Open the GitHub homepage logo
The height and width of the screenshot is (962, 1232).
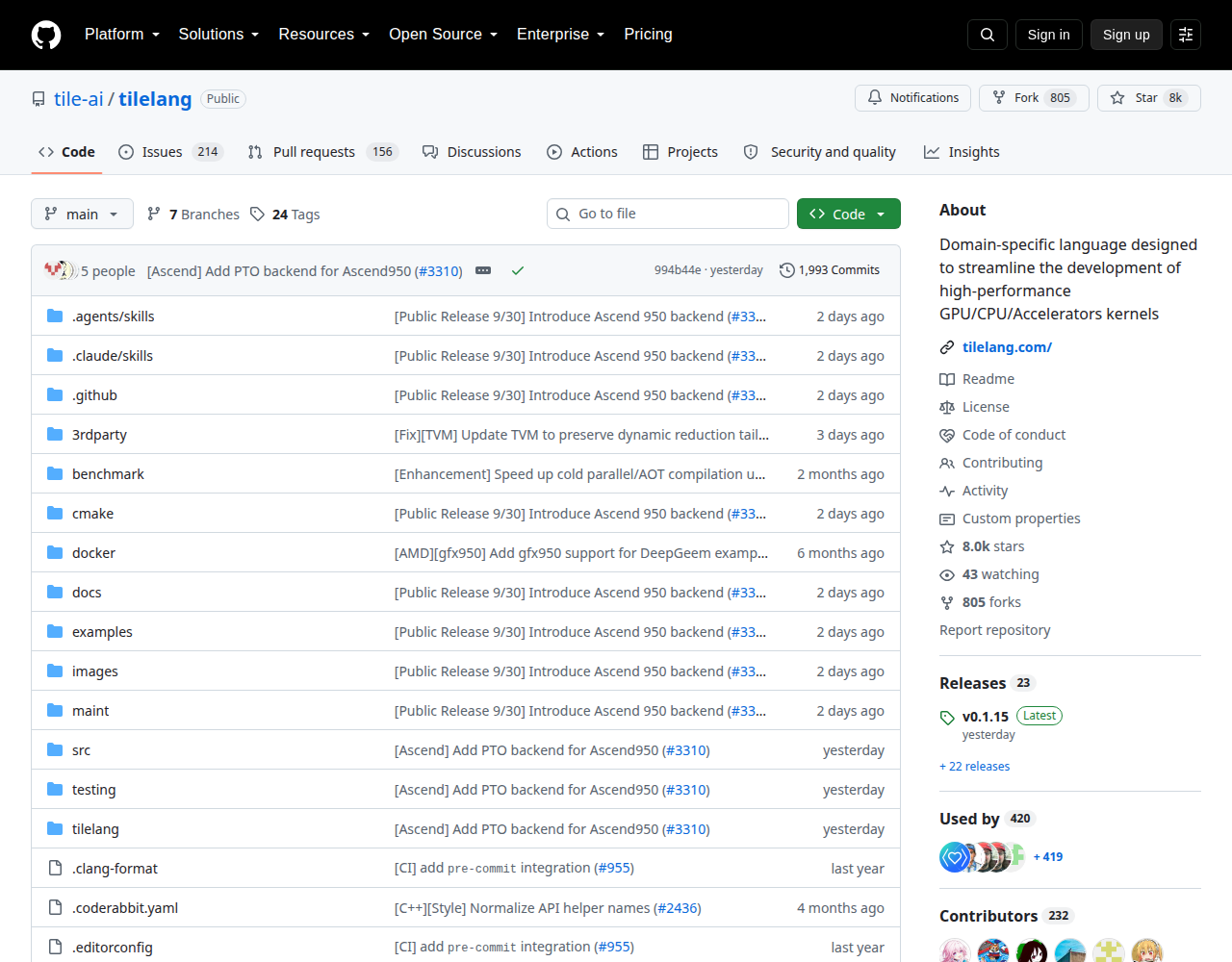[46, 35]
